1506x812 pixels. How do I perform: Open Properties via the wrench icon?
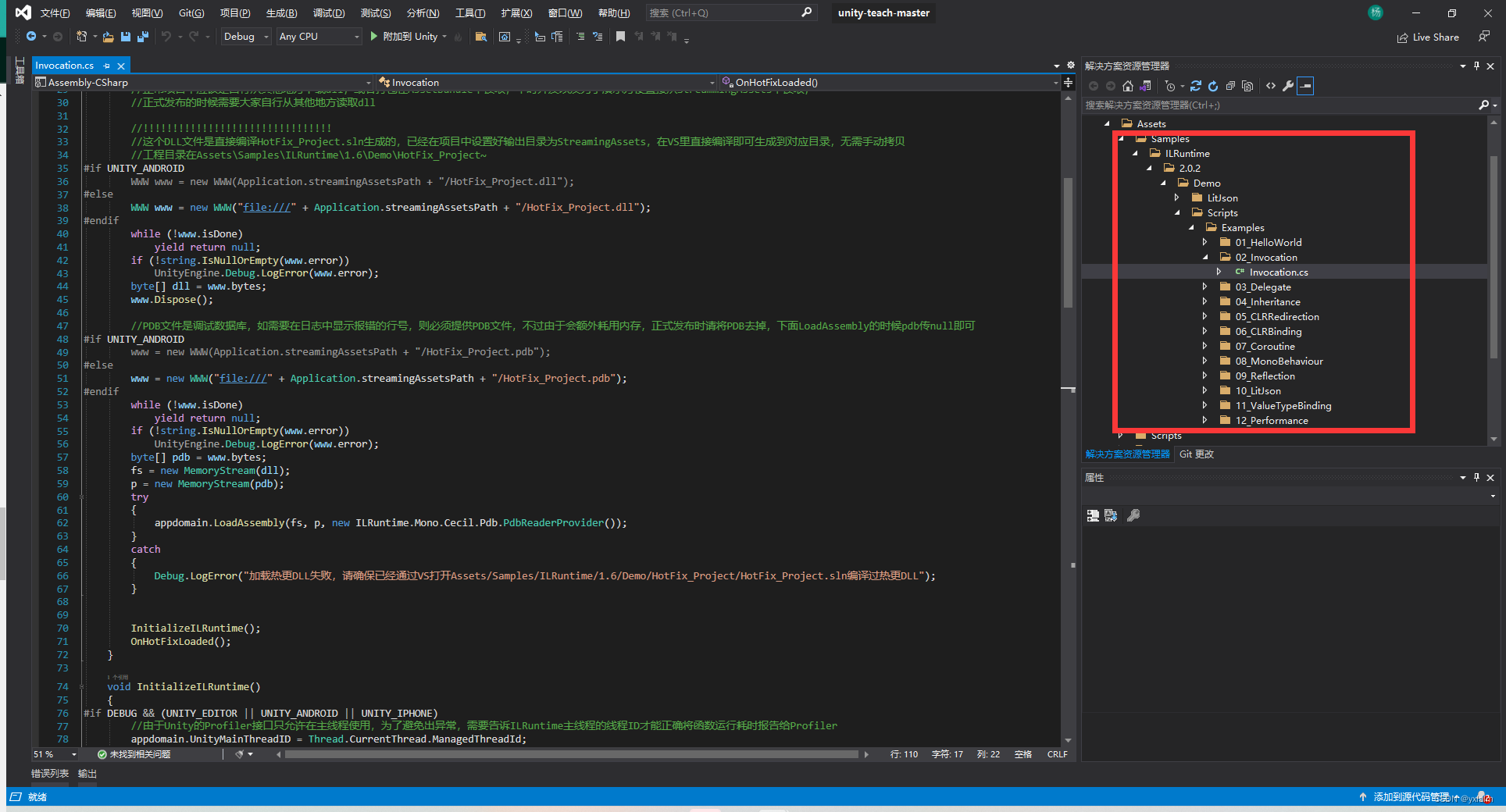click(x=1288, y=86)
